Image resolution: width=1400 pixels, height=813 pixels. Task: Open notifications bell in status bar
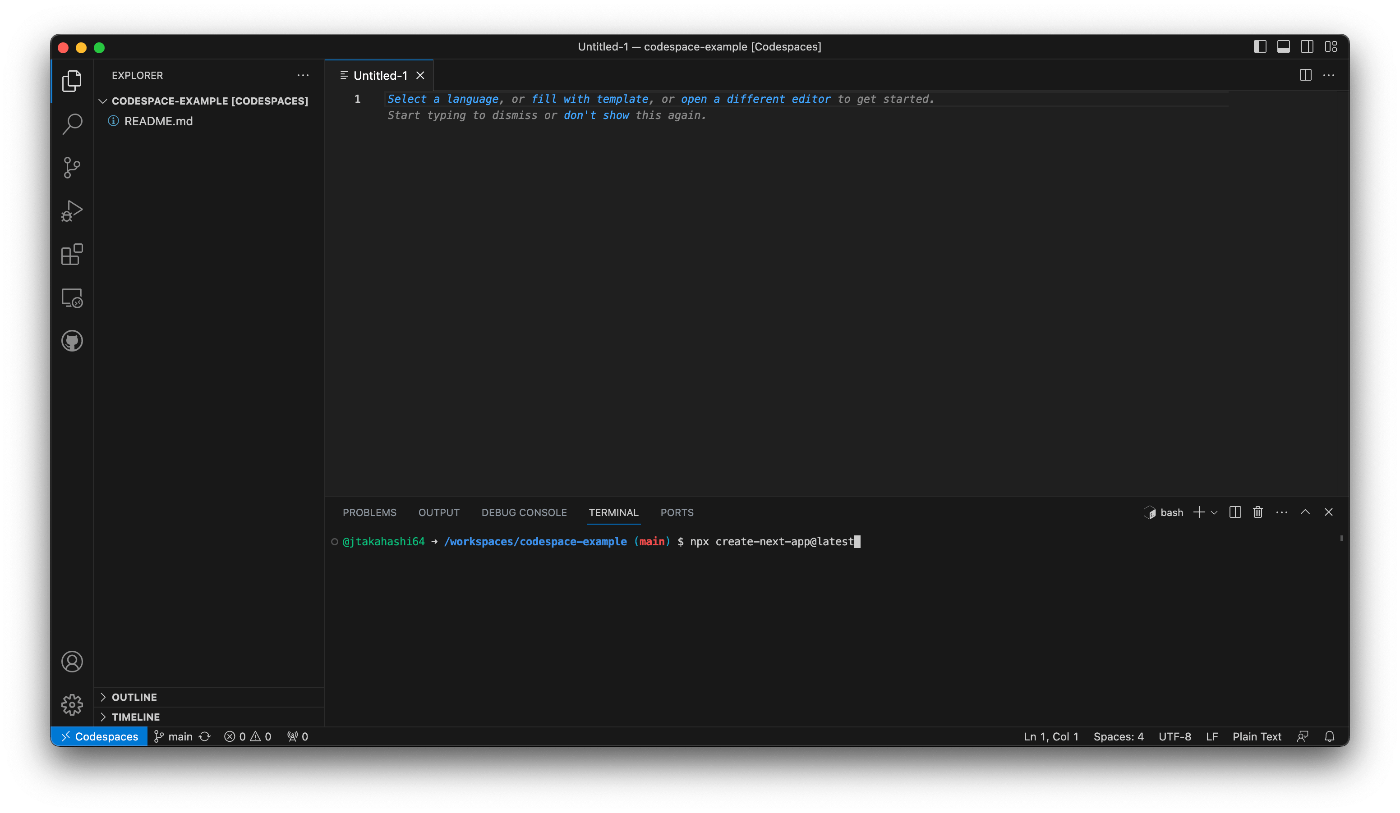1330,736
